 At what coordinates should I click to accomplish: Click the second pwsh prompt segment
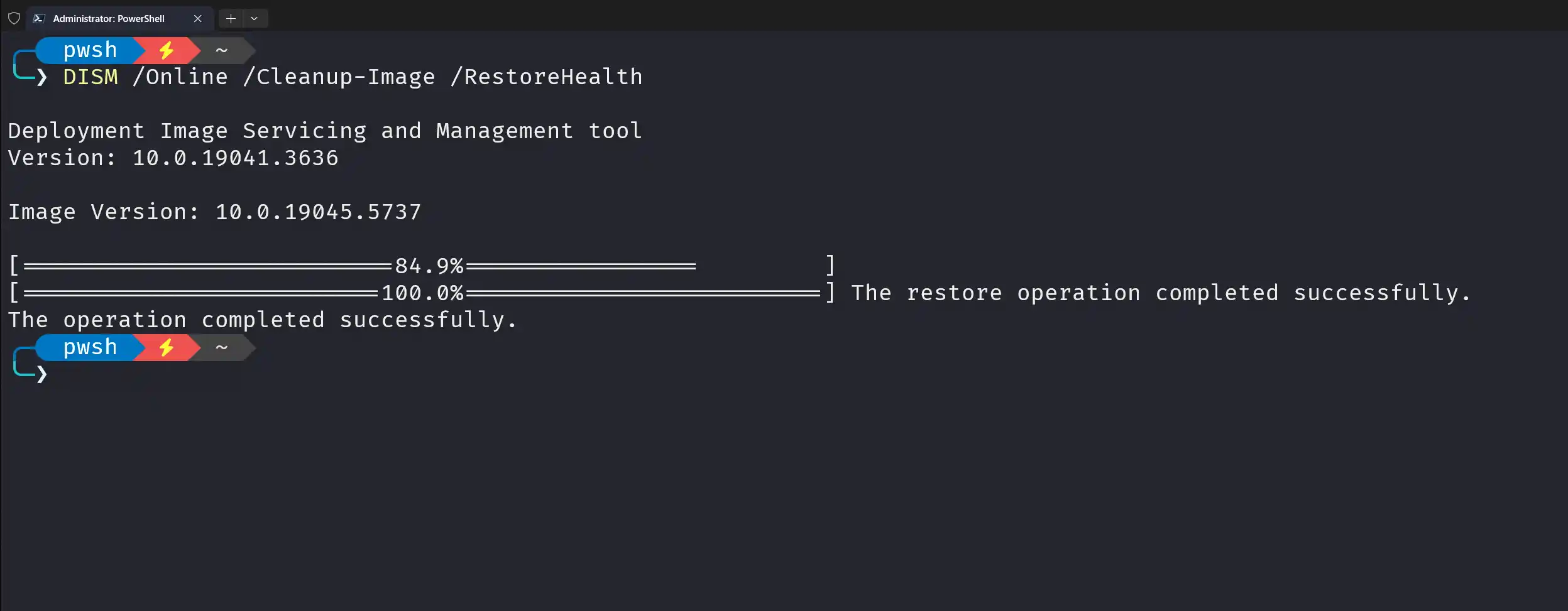pos(90,347)
